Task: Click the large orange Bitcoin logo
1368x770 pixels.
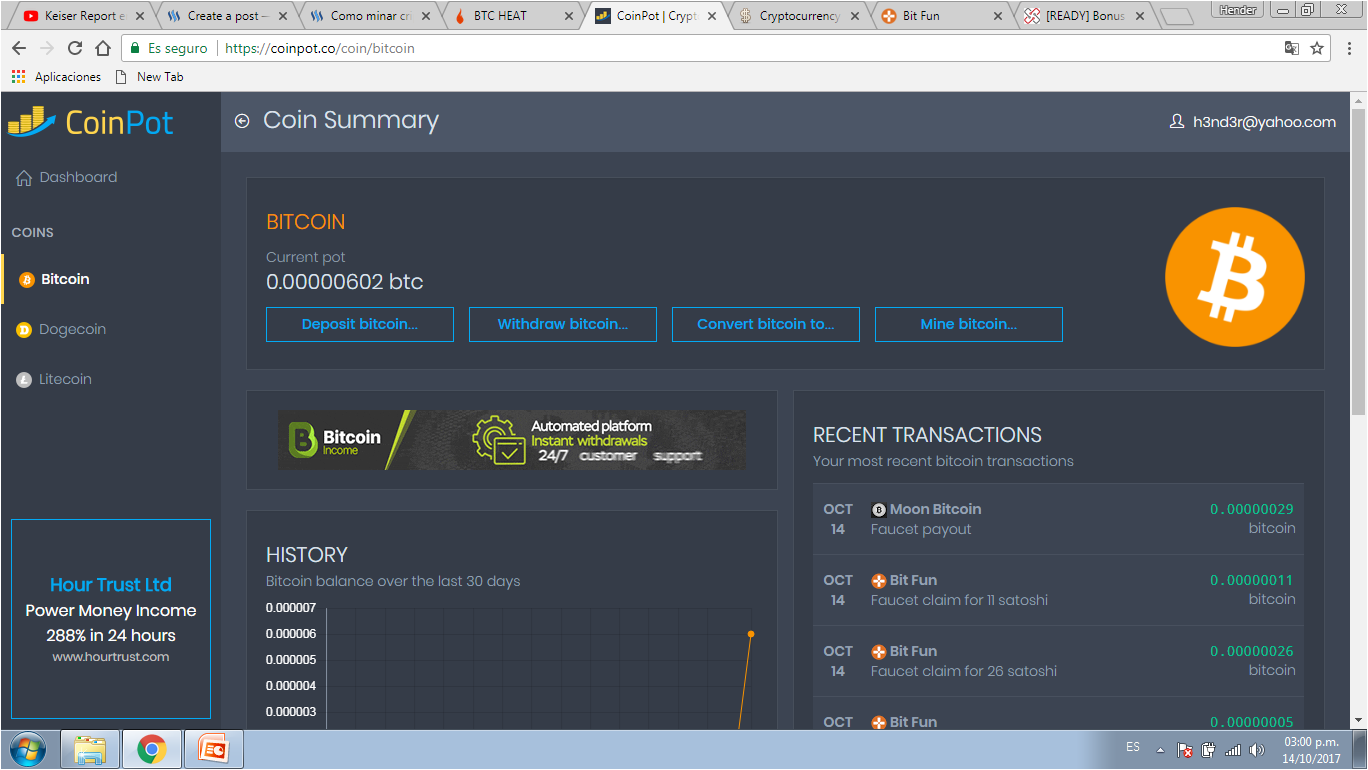Action: point(1235,277)
